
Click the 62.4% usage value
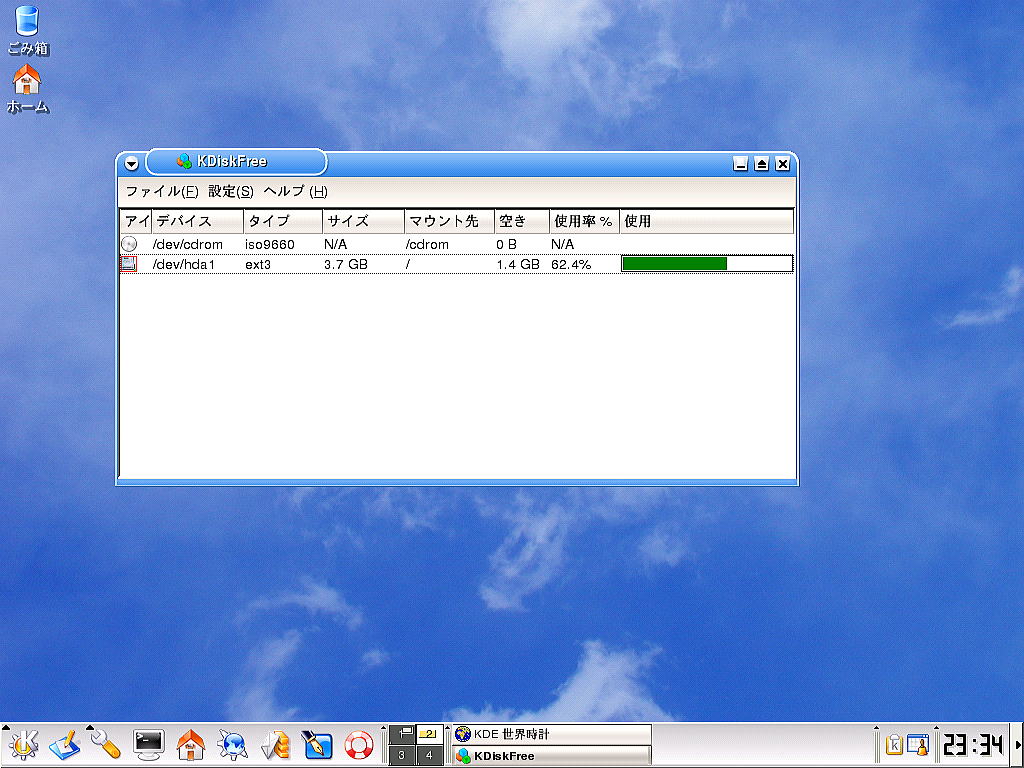(571, 264)
